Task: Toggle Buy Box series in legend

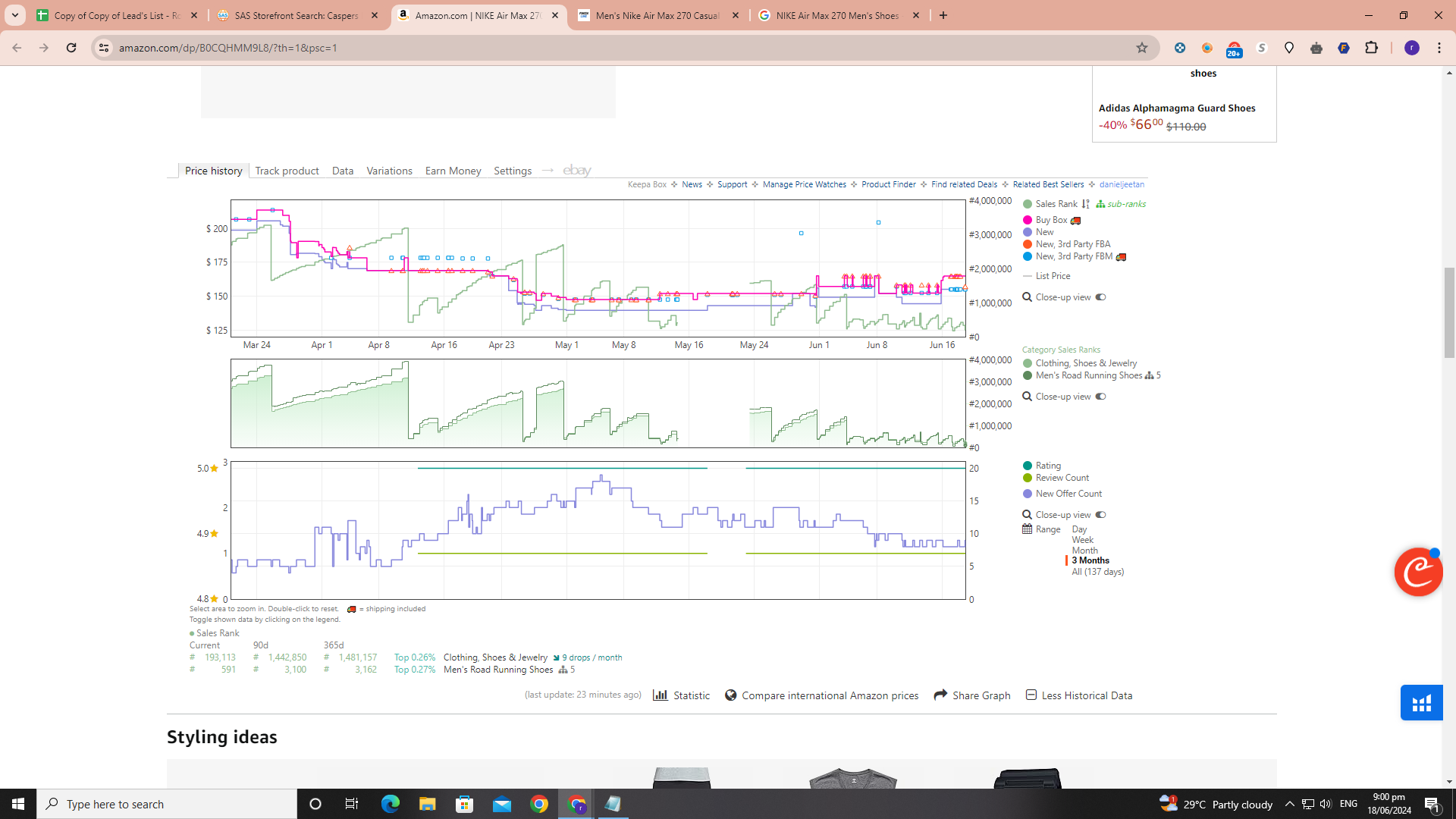Action: click(x=1050, y=220)
